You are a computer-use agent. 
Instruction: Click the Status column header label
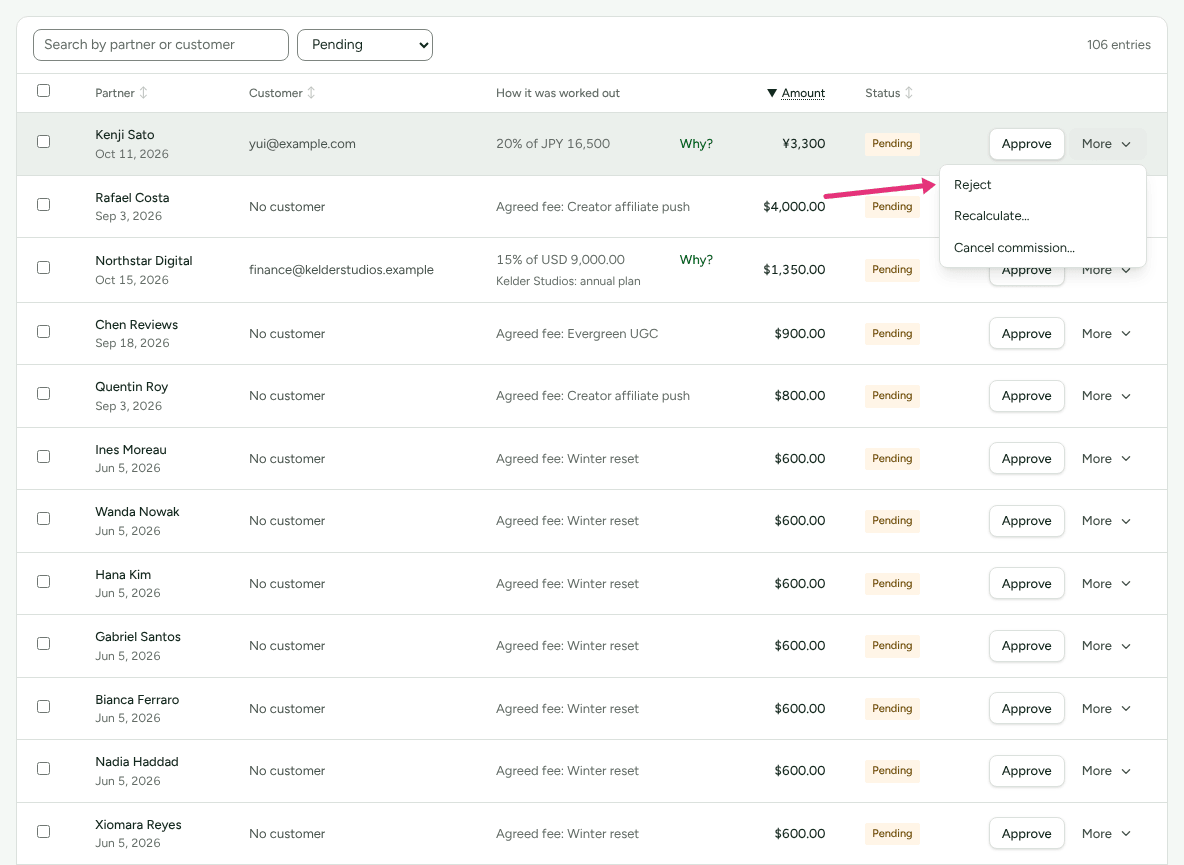(x=883, y=93)
